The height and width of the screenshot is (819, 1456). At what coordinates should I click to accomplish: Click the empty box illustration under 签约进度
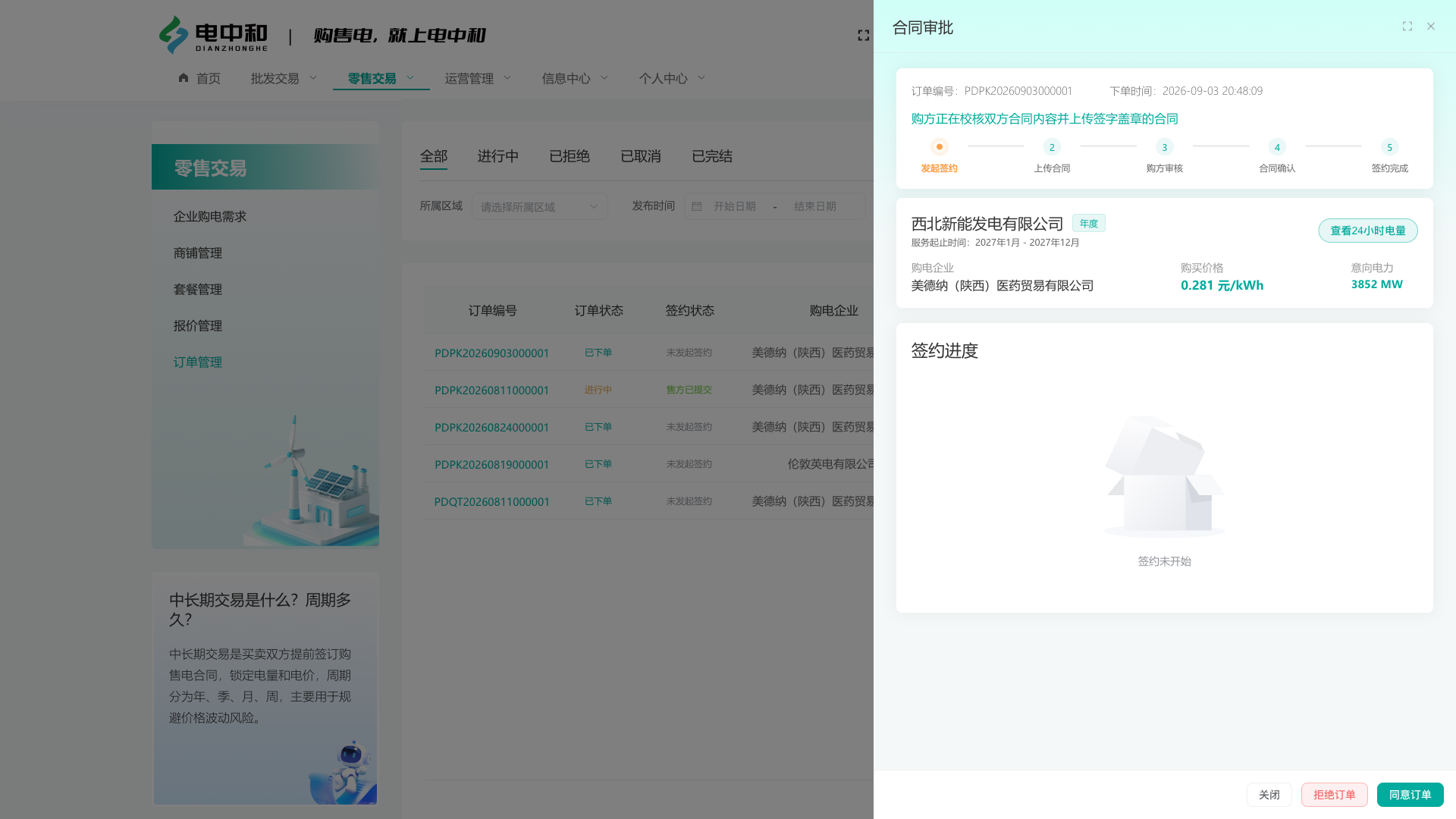[x=1165, y=476]
